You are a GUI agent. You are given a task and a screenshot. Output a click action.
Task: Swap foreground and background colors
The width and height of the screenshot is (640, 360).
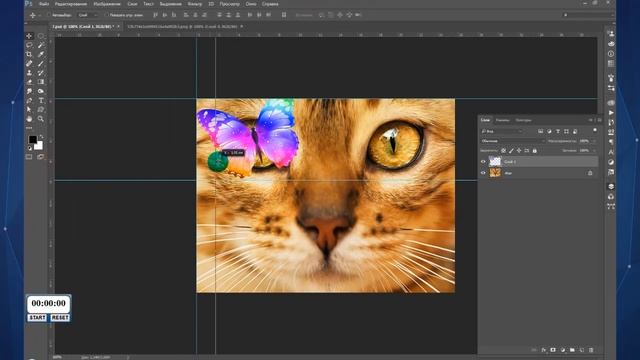pyautogui.click(x=41, y=137)
